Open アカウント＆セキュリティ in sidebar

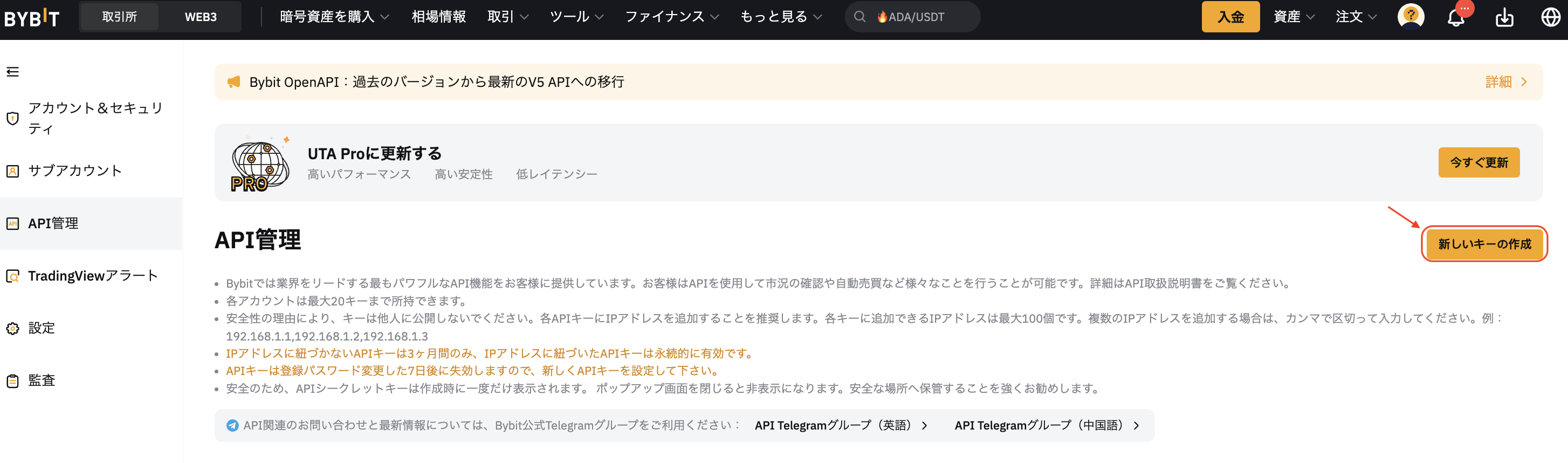click(x=91, y=118)
